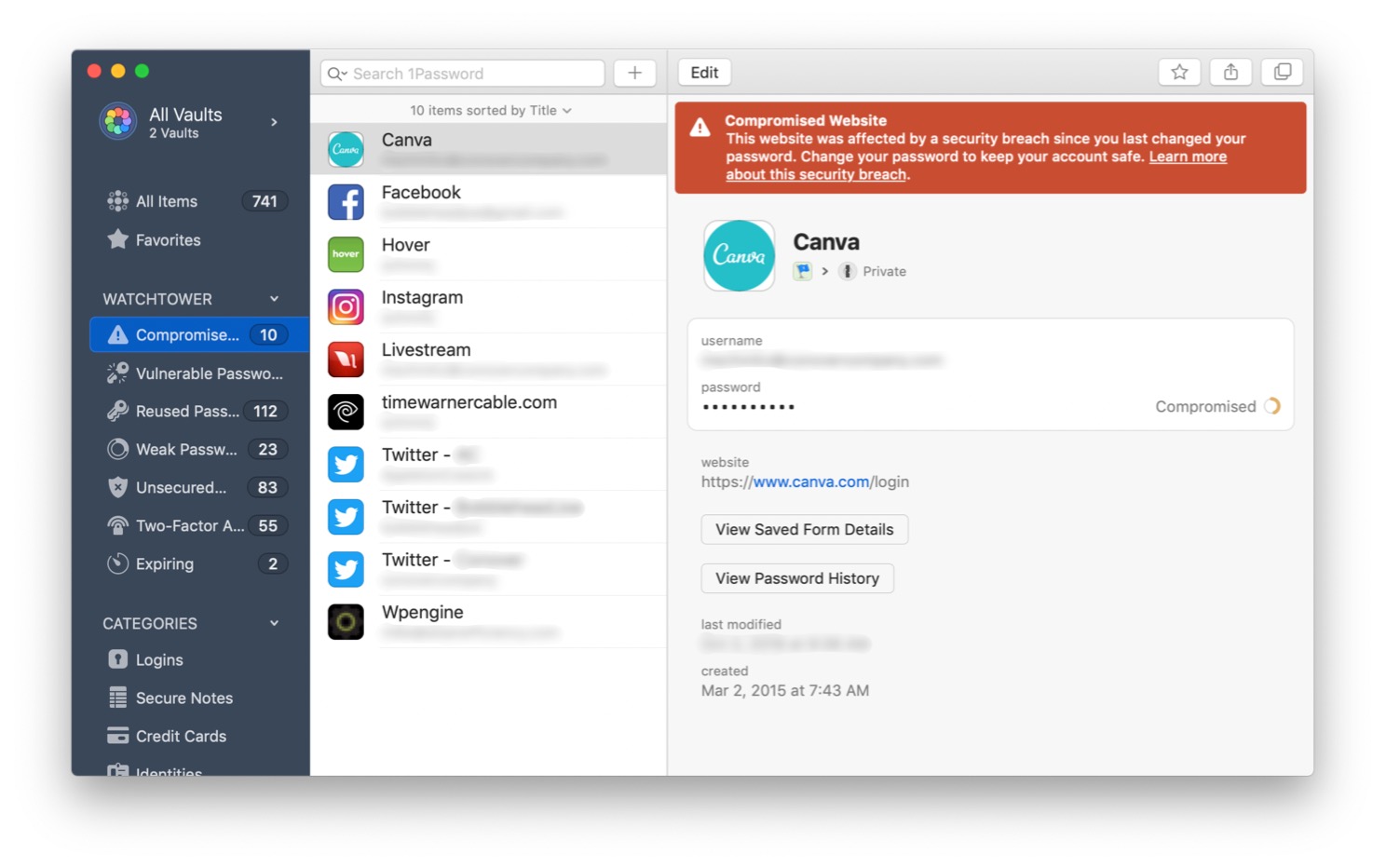Click created date Mar 2, 2015 text
The width and height of the screenshot is (1386, 868).
coord(785,690)
